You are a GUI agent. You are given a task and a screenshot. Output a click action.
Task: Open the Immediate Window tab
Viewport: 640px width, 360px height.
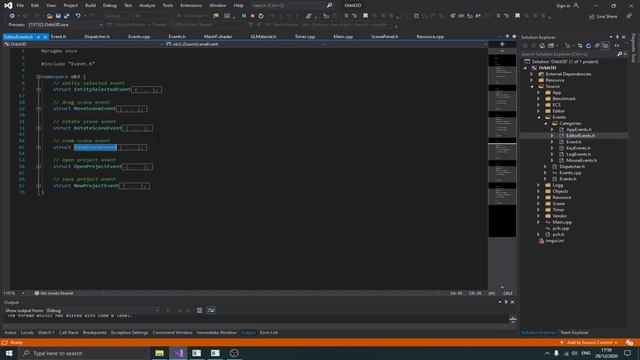(216, 333)
